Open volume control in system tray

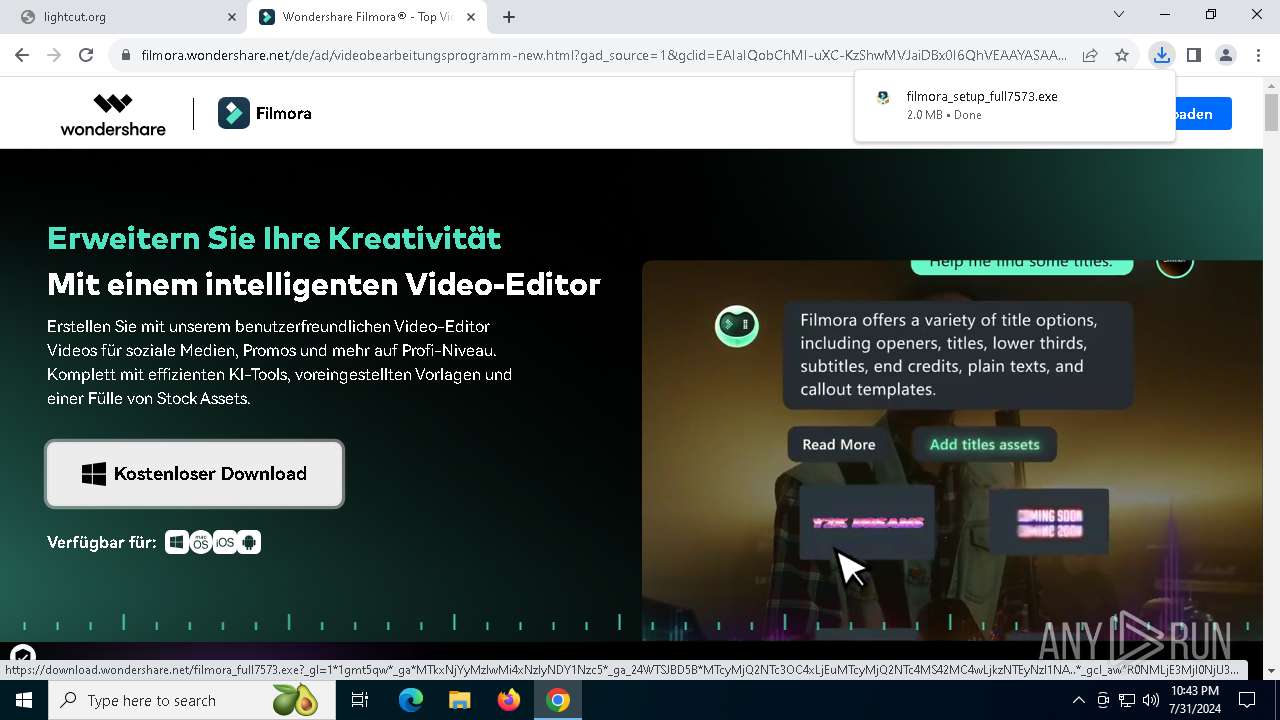(1151, 700)
